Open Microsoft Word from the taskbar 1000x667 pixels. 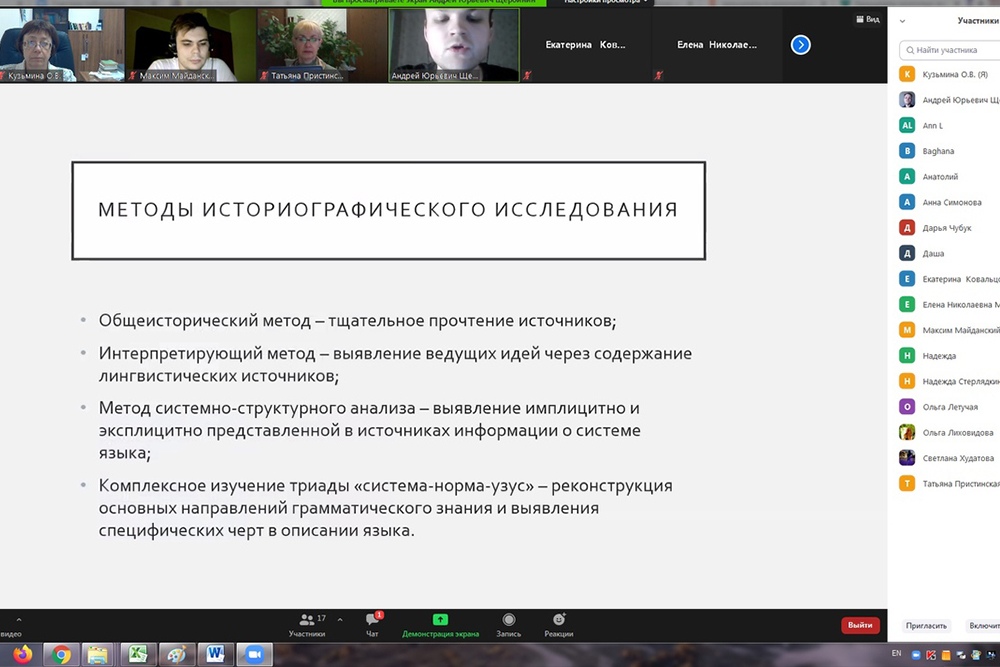coord(215,655)
